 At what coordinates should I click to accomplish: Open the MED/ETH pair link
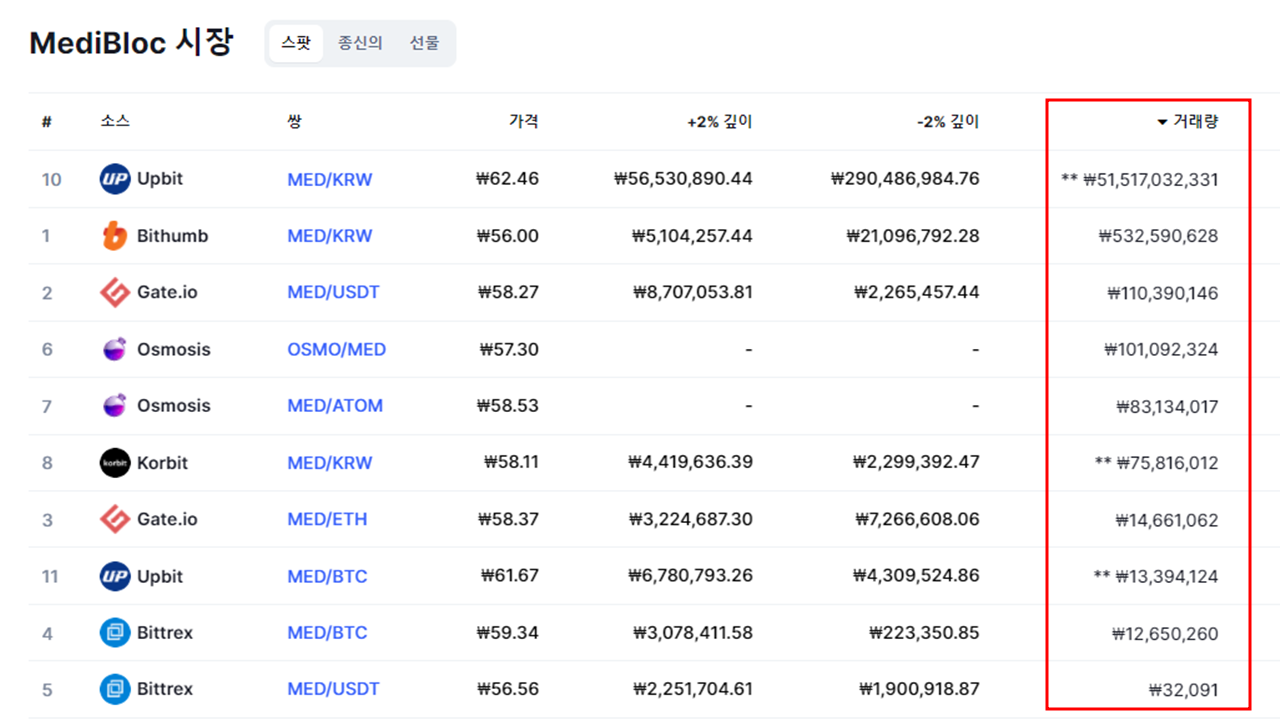(327, 519)
